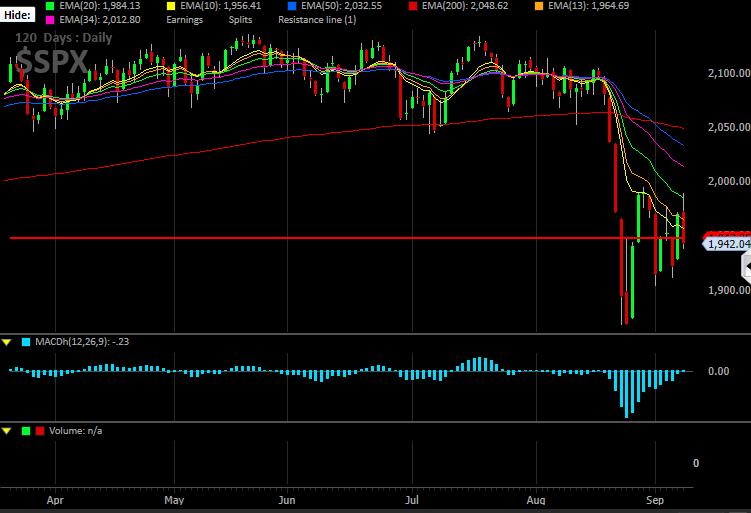
Task: Collapse the MACDh panel with yellow triangle
Action: (7, 342)
